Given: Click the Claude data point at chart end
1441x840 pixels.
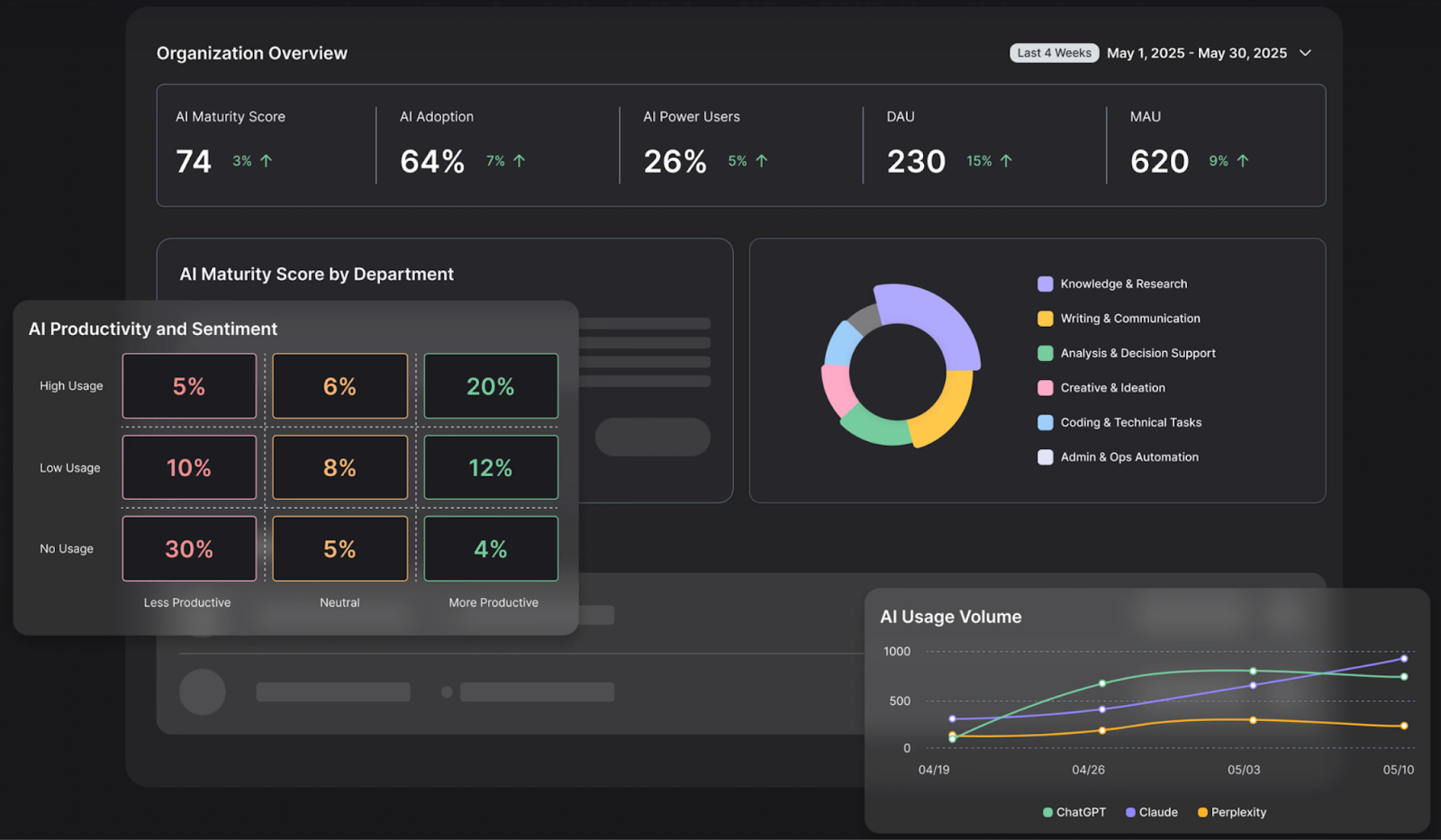Looking at the screenshot, I should 1404,659.
